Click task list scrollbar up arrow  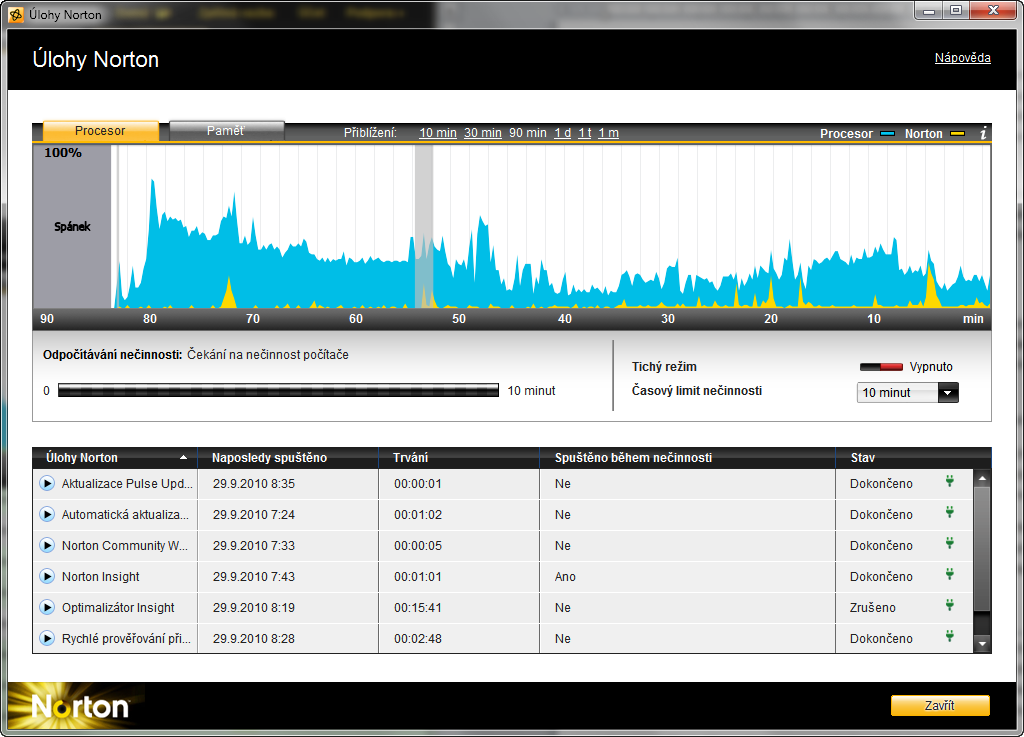pos(982,478)
